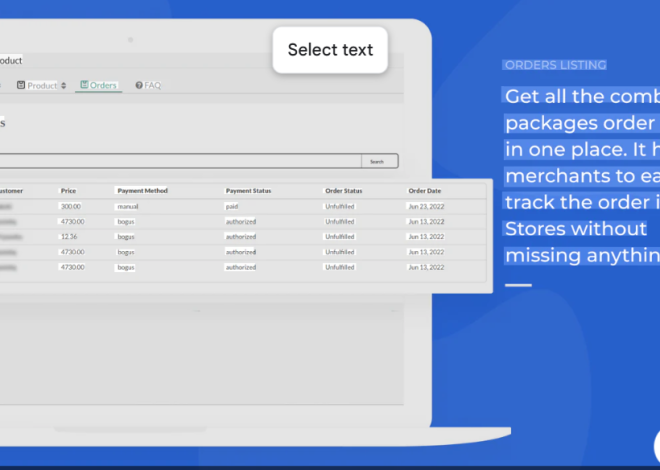Click the Payment Status column header
The height and width of the screenshot is (470, 660).
click(x=248, y=191)
